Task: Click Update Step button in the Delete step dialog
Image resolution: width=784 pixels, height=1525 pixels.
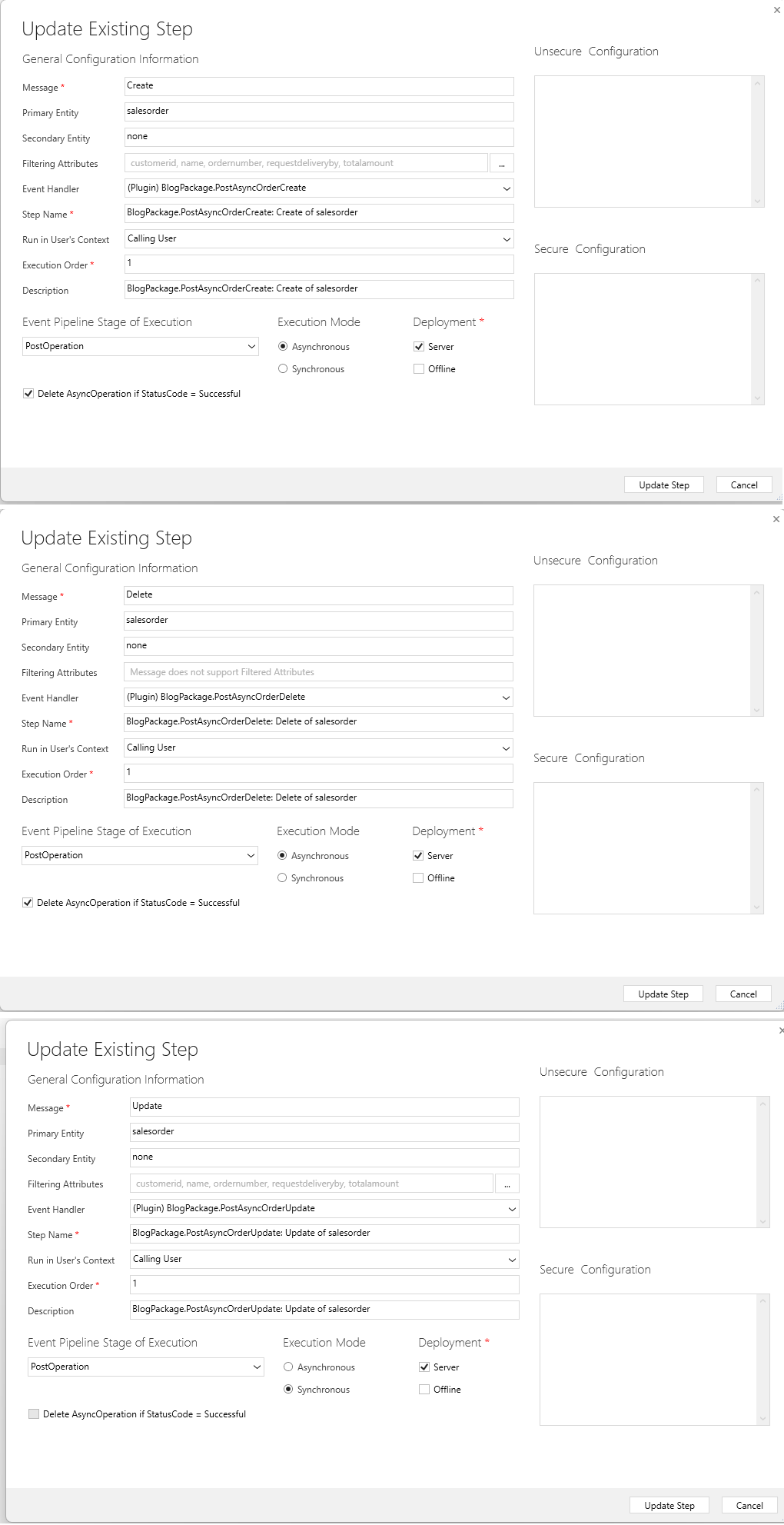Action: (663, 994)
